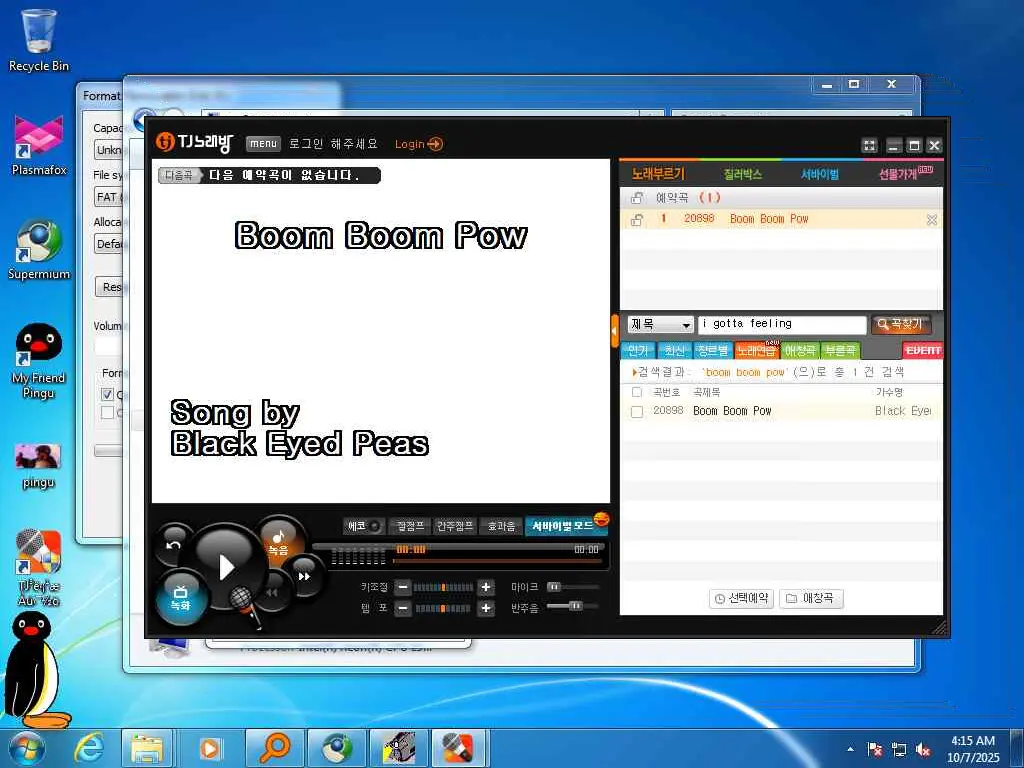The height and width of the screenshot is (768, 1024).
Task: Open the 선물가게 gift shop tab
Action: pyautogui.click(x=904, y=174)
